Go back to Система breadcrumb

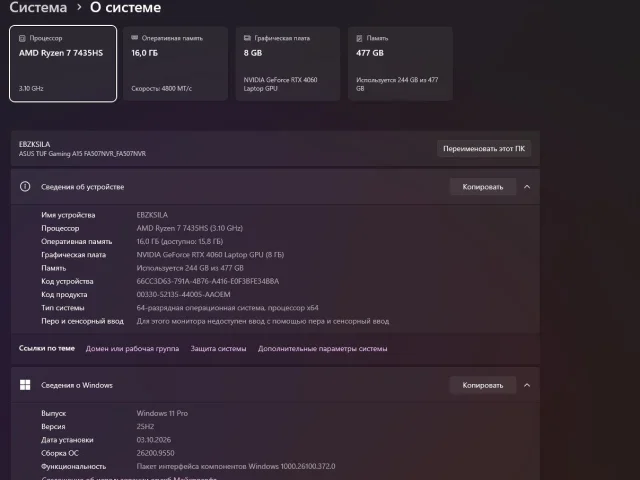point(38,7)
